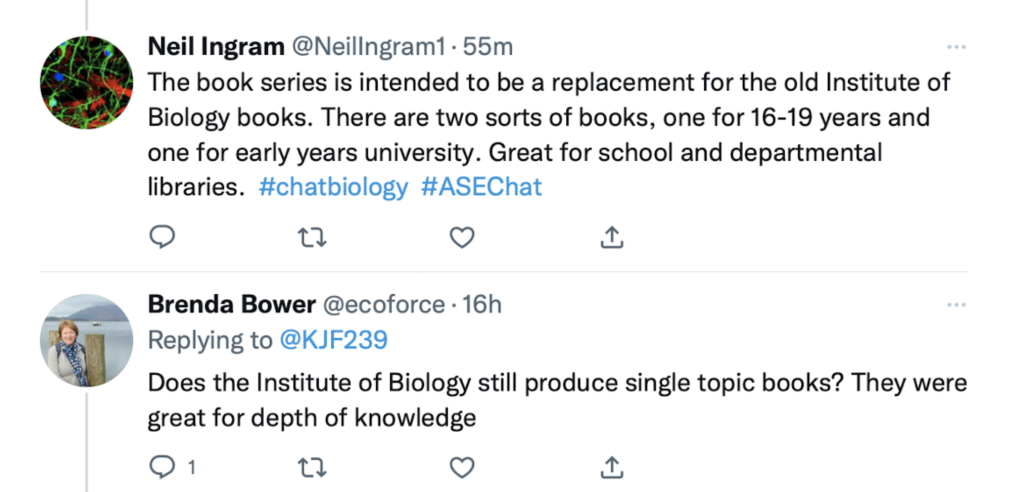Retweet Neil Ingram's book series tweet
Image resolution: width=1024 pixels, height=492 pixels.
(312, 238)
